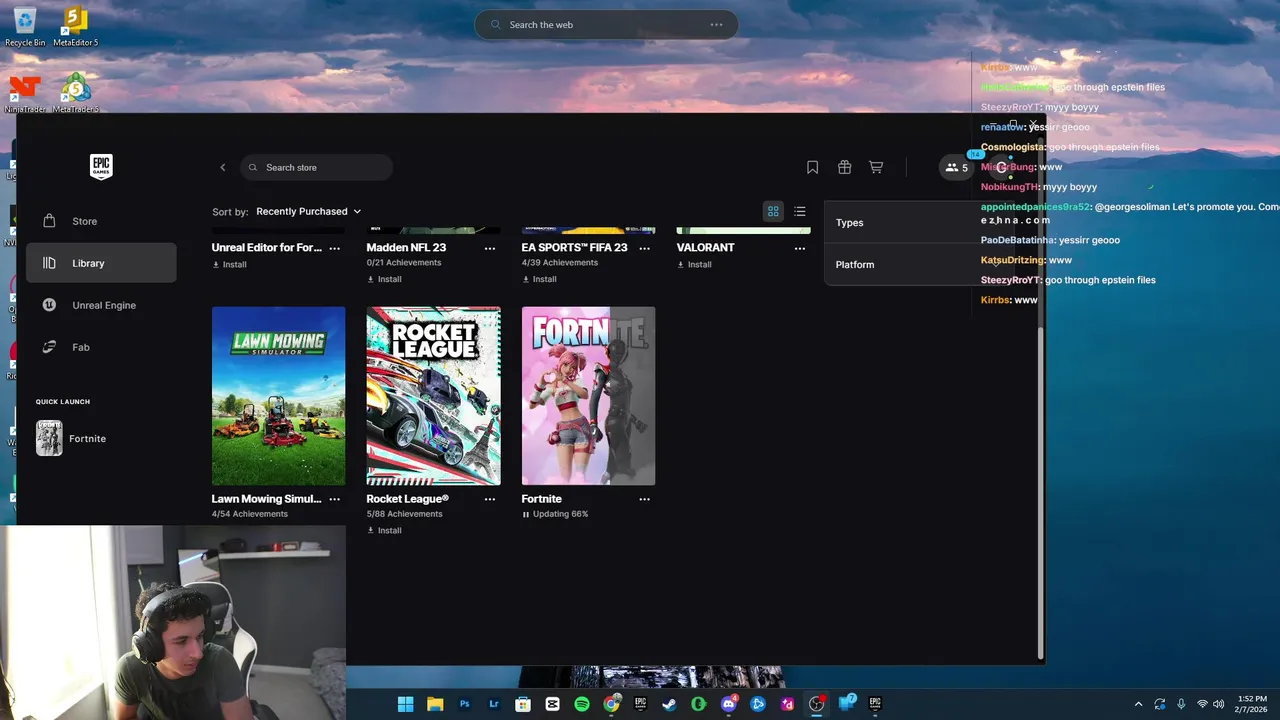
Task: Open the shopping cart
Action: point(876,167)
